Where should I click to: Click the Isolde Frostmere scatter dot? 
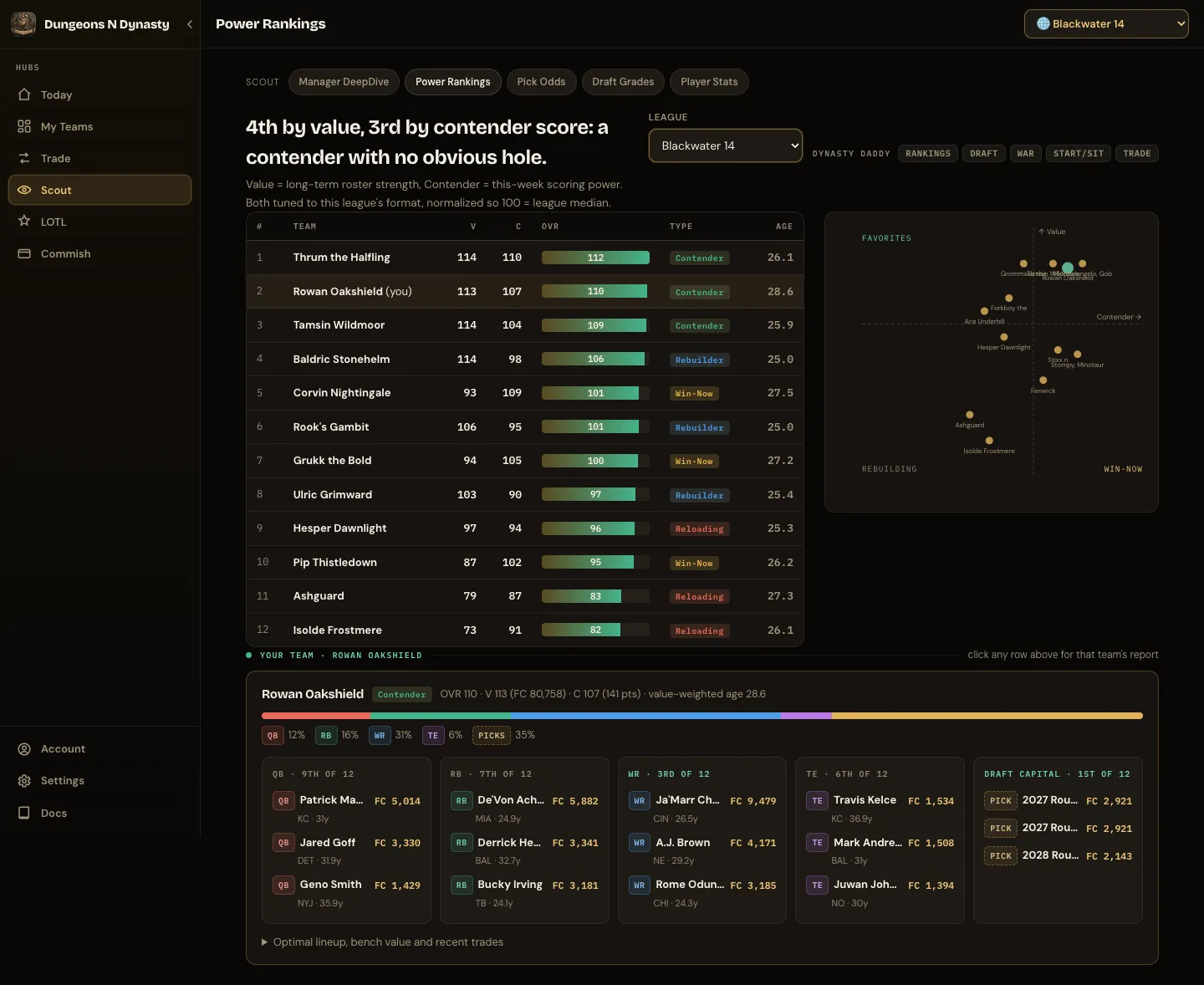click(x=989, y=441)
